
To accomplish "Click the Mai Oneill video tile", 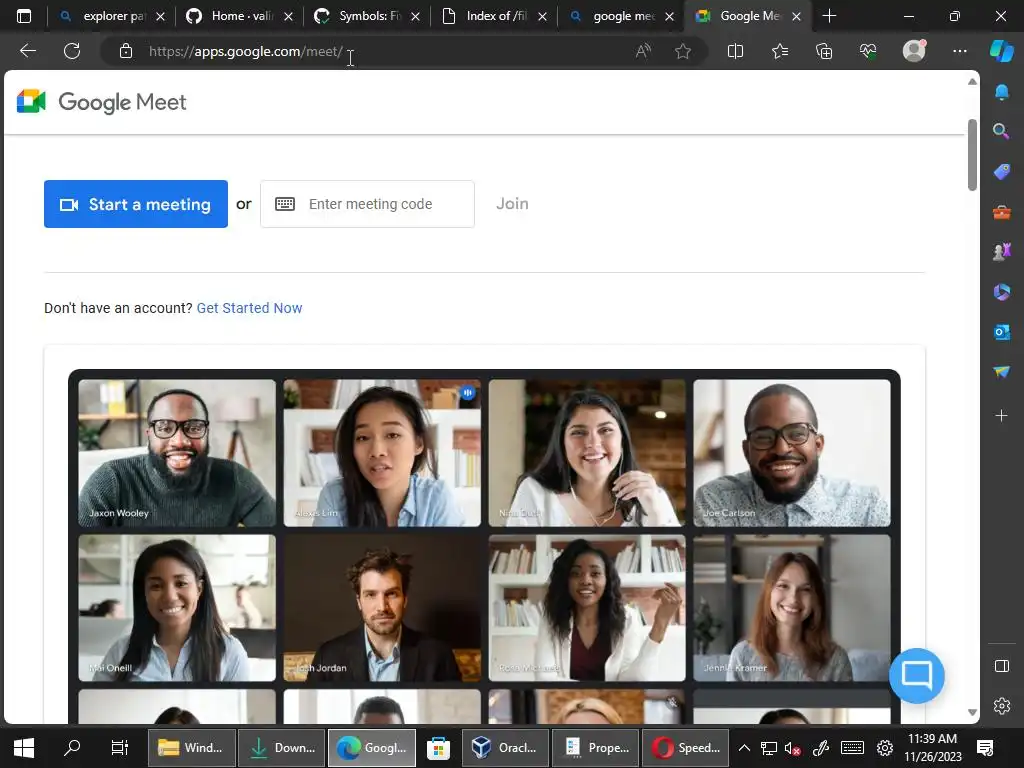I will pyautogui.click(x=177, y=608).
